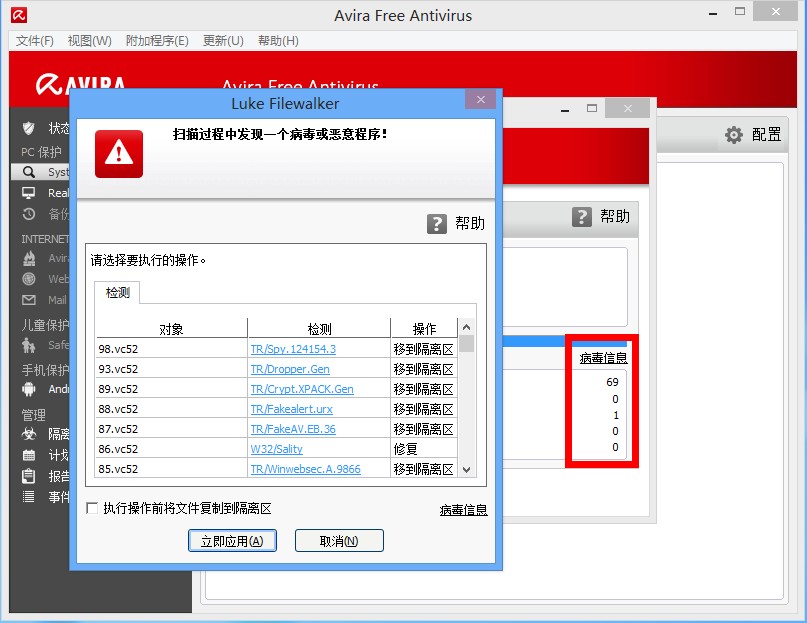
Task: Open TR/Dropper.Gen detection link
Action: click(290, 369)
